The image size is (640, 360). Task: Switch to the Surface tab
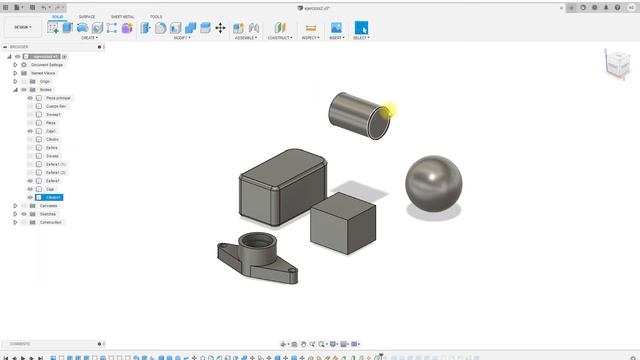[x=87, y=17]
